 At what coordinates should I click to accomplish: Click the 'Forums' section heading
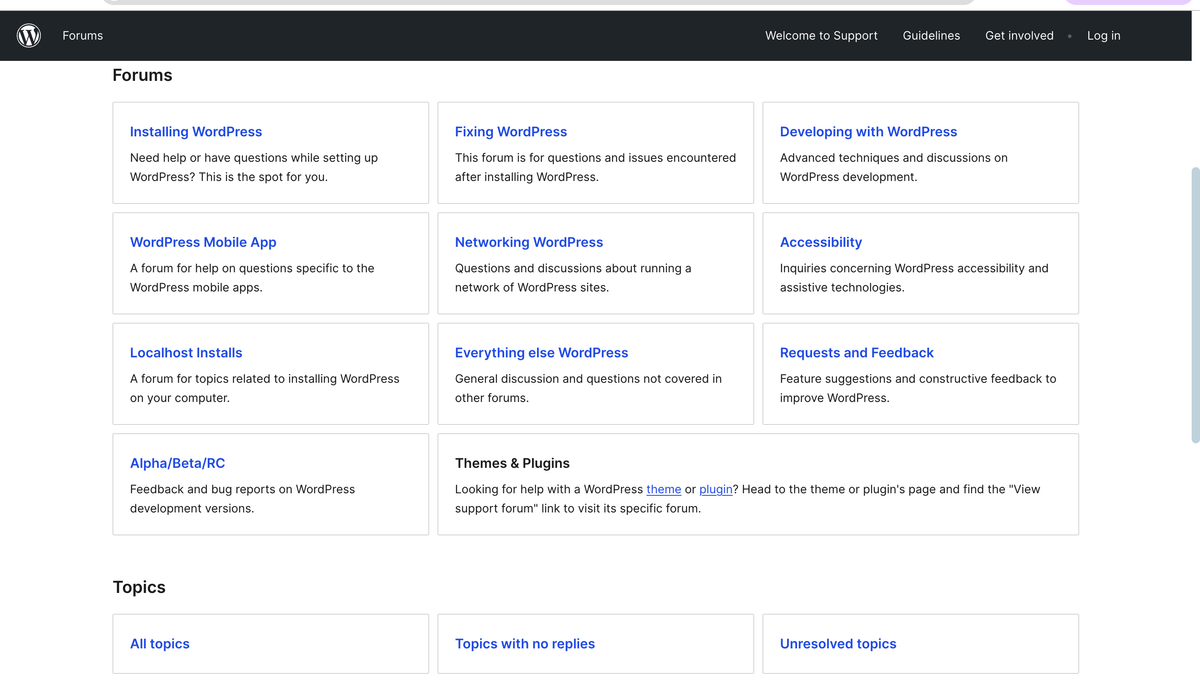coord(142,76)
